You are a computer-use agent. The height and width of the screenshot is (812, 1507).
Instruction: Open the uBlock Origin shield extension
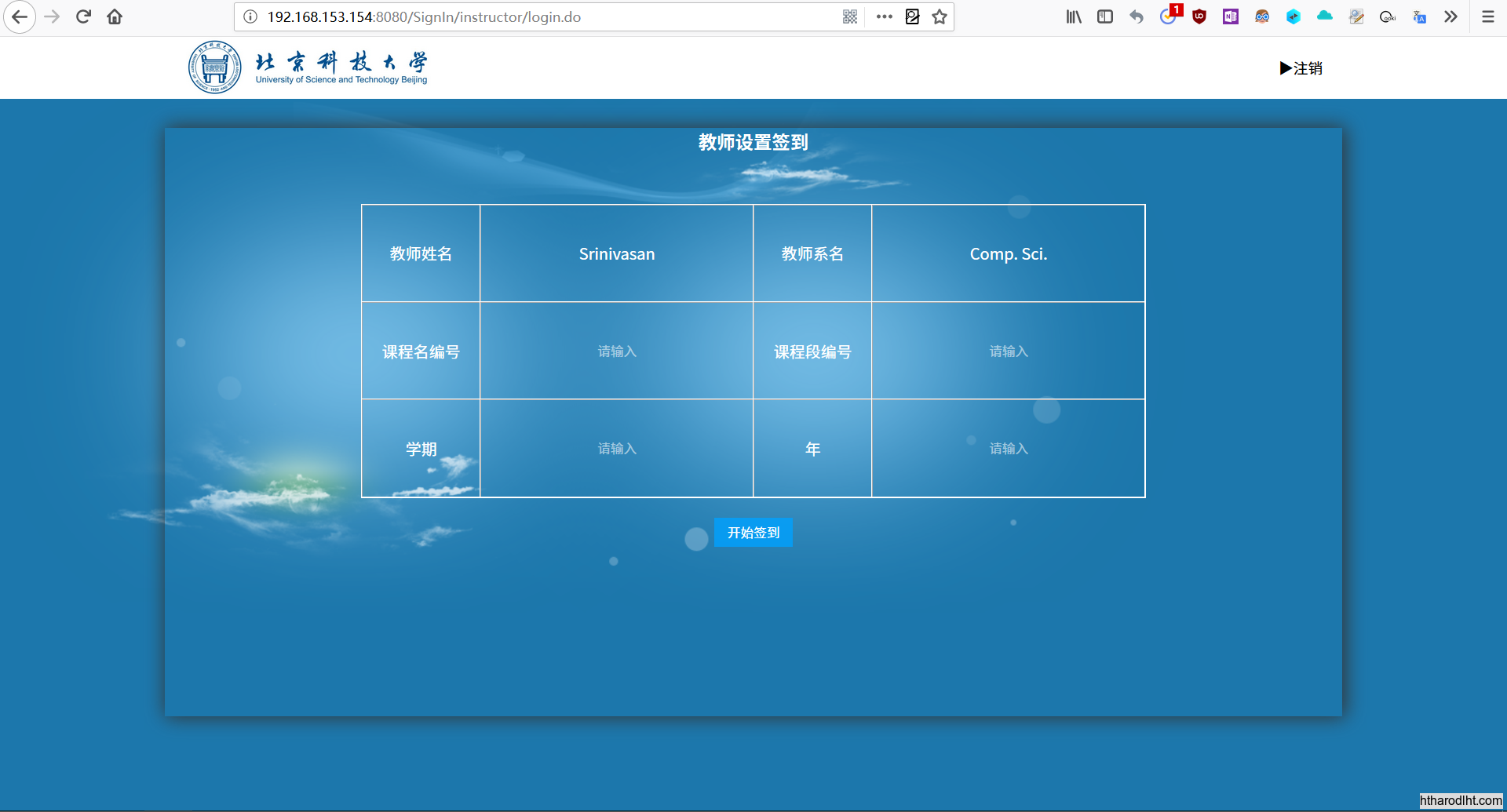(1199, 17)
